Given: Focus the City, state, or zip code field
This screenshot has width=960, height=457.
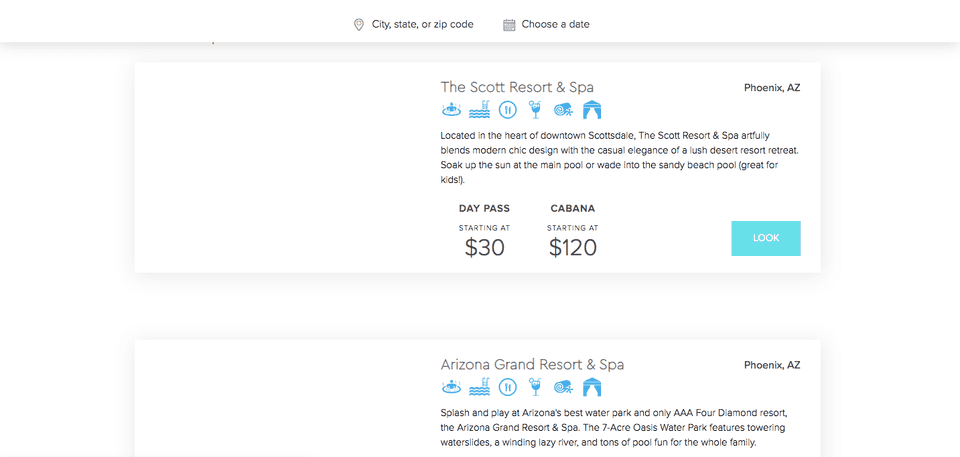Looking at the screenshot, I should [422, 25].
